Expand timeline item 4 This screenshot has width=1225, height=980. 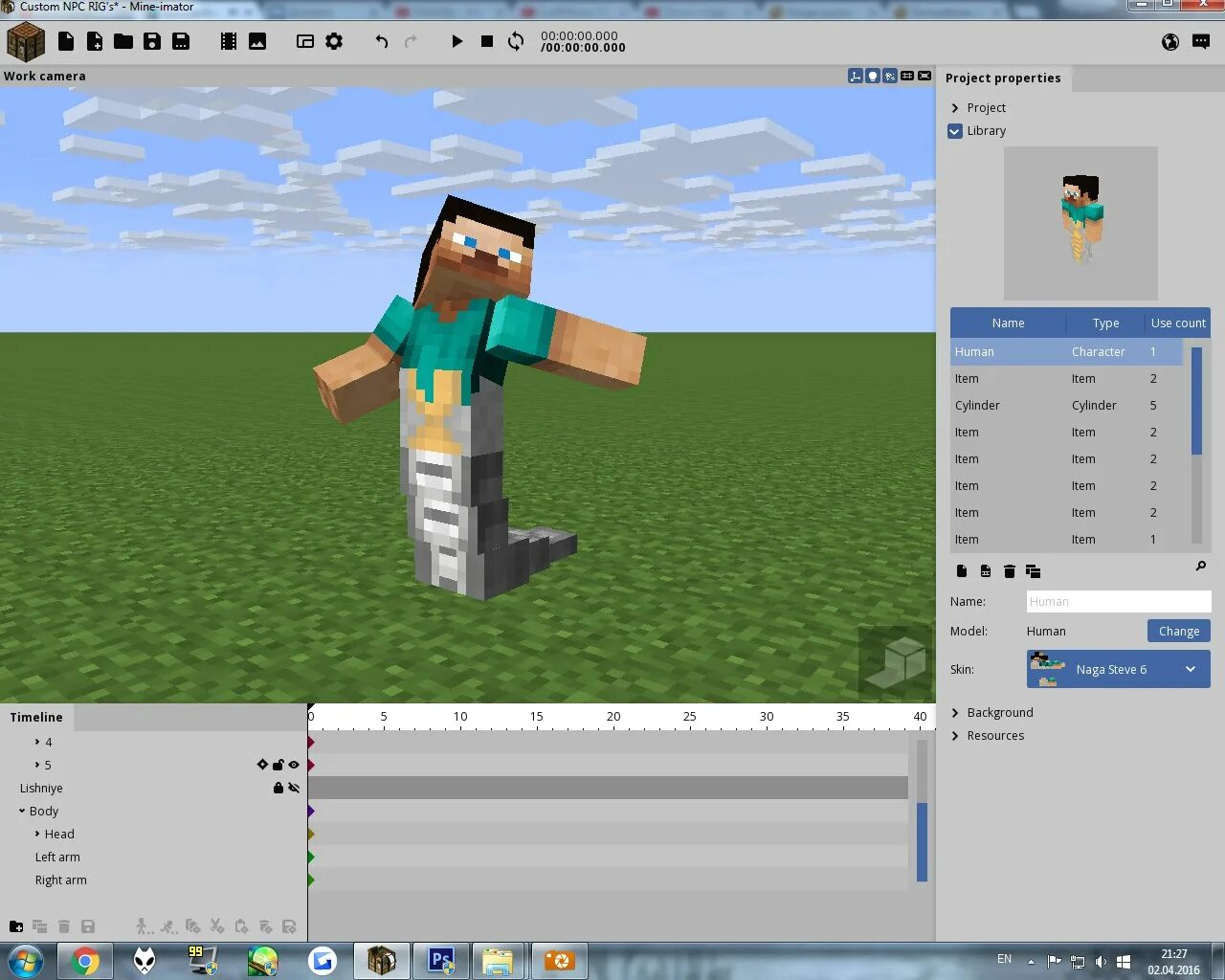coord(37,742)
